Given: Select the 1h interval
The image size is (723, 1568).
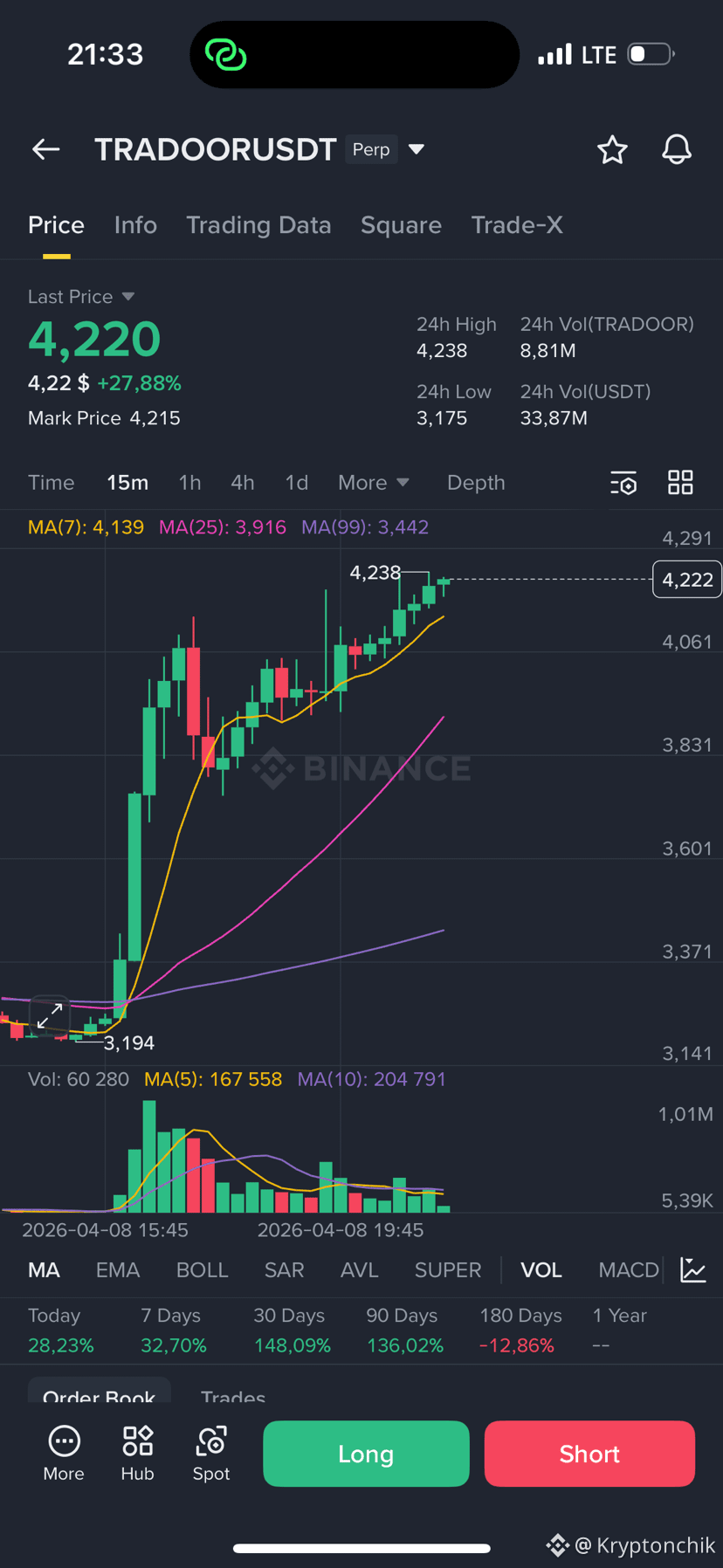Looking at the screenshot, I should tap(189, 483).
